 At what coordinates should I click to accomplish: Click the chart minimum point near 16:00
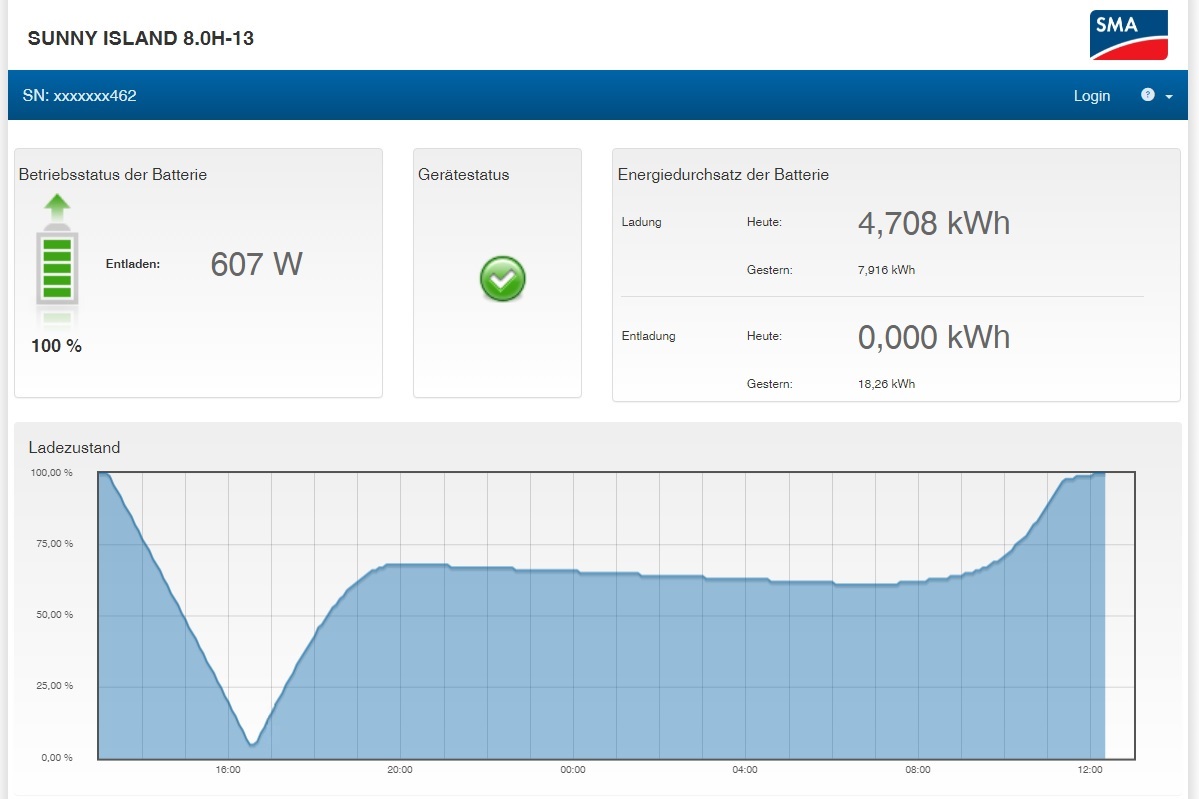[252, 742]
